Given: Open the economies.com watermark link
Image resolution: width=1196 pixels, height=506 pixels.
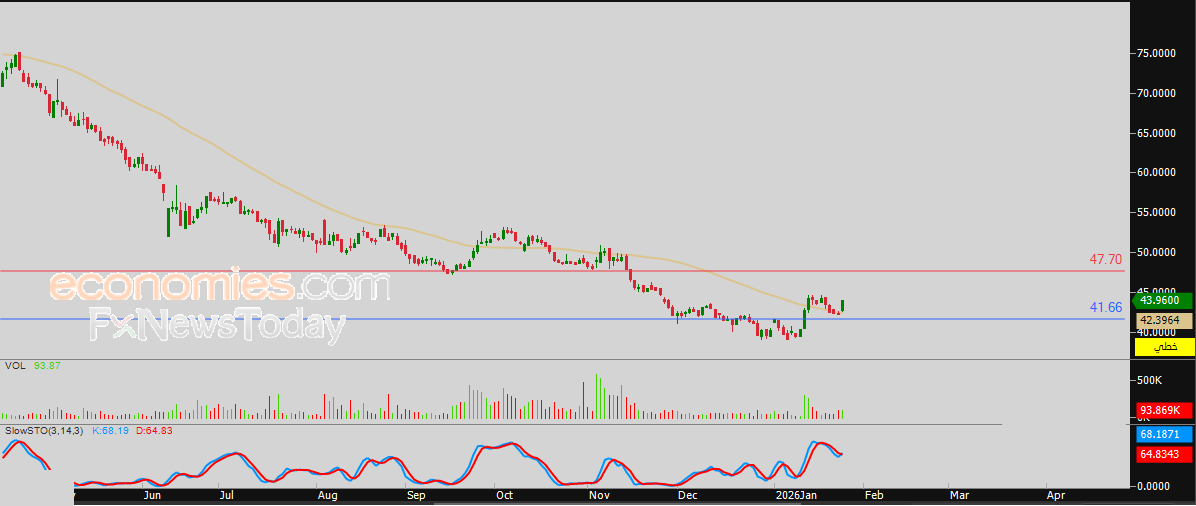Looking at the screenshot, I should coord(219,287).
